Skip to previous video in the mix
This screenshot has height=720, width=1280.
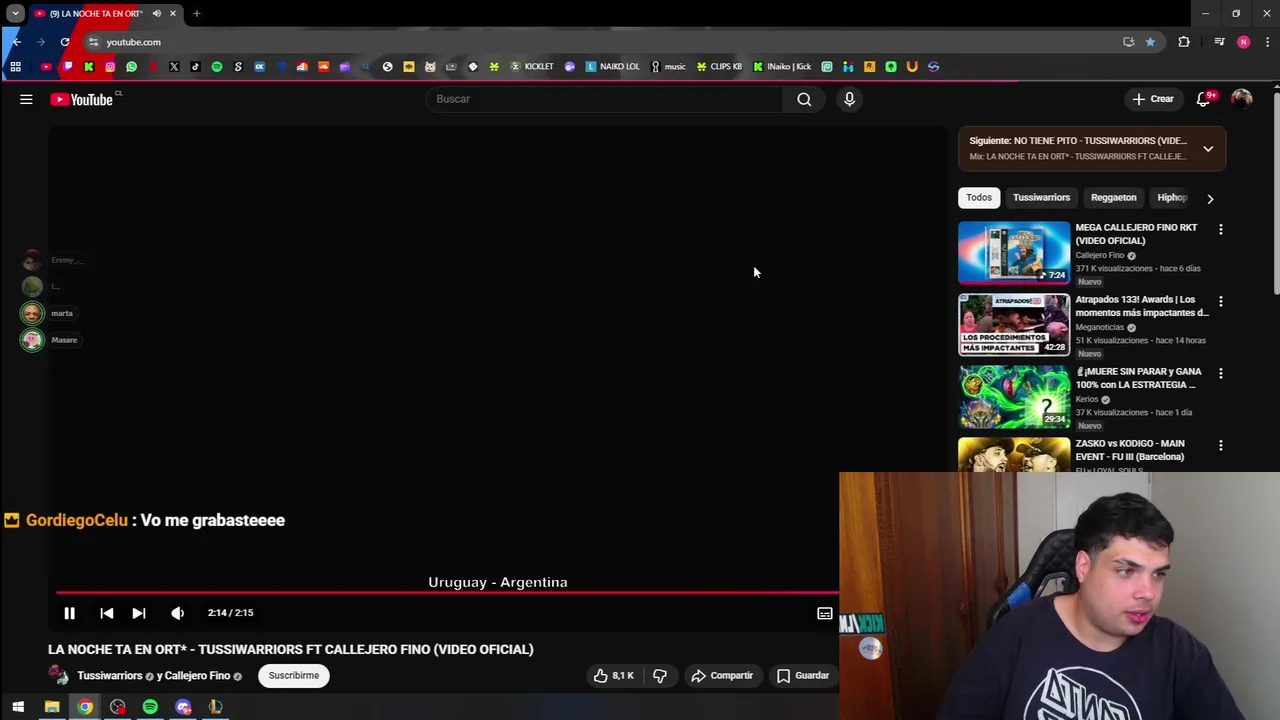pyautogui.click(x=106, y=613)
